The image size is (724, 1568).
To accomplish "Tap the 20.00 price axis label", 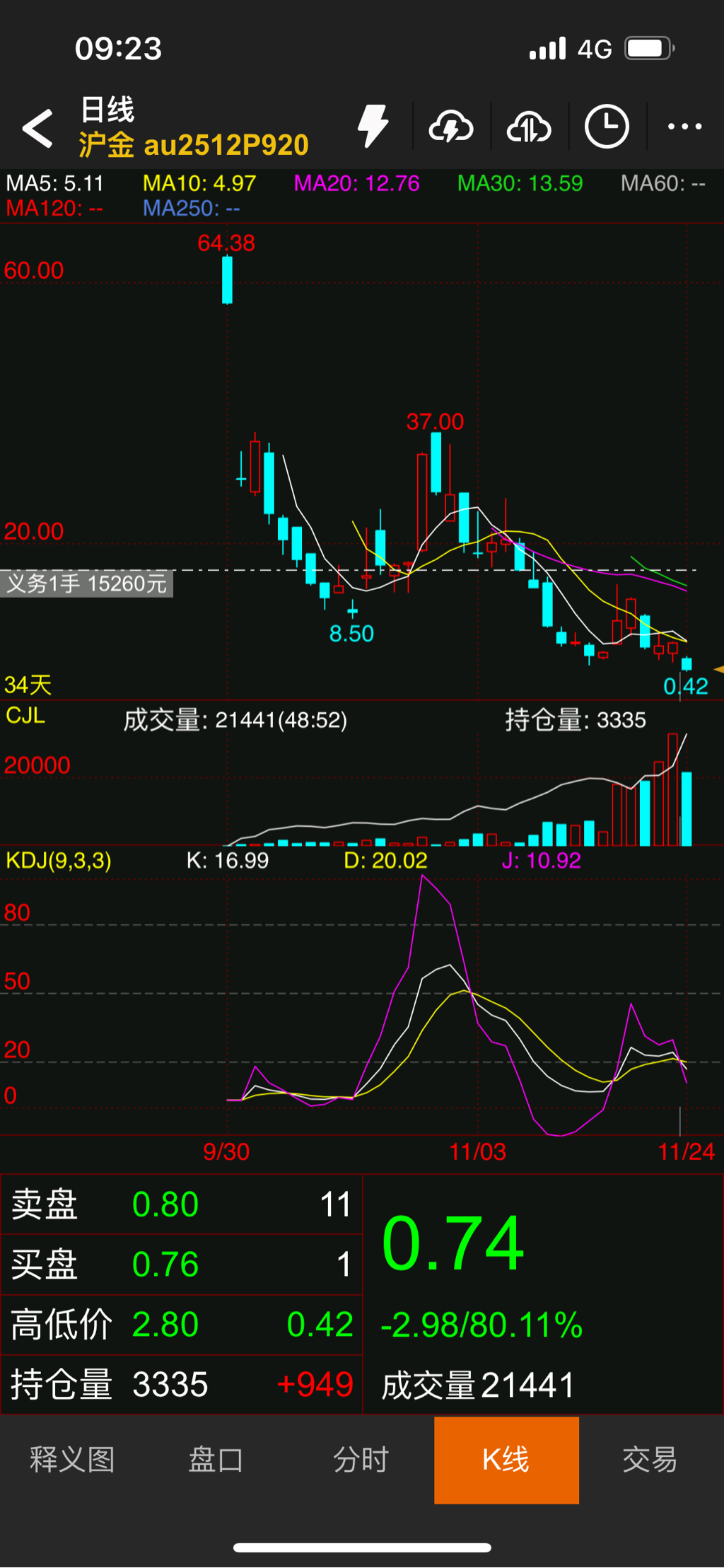I will coord(34,531).
